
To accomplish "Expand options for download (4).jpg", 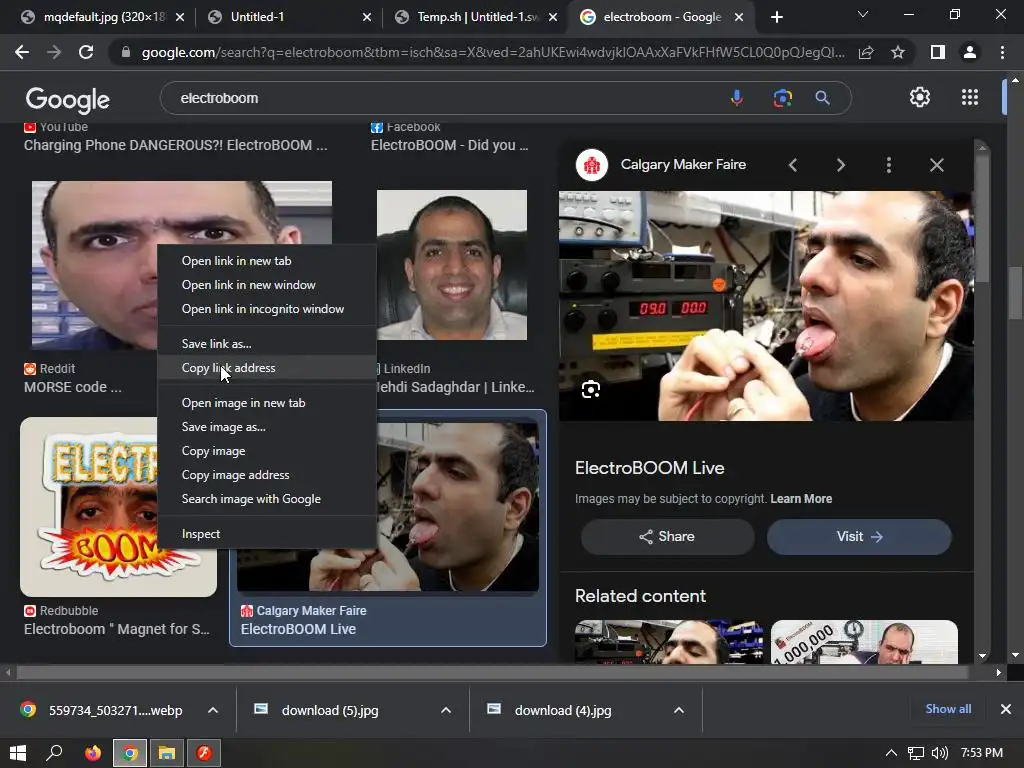I will [679, 710].
